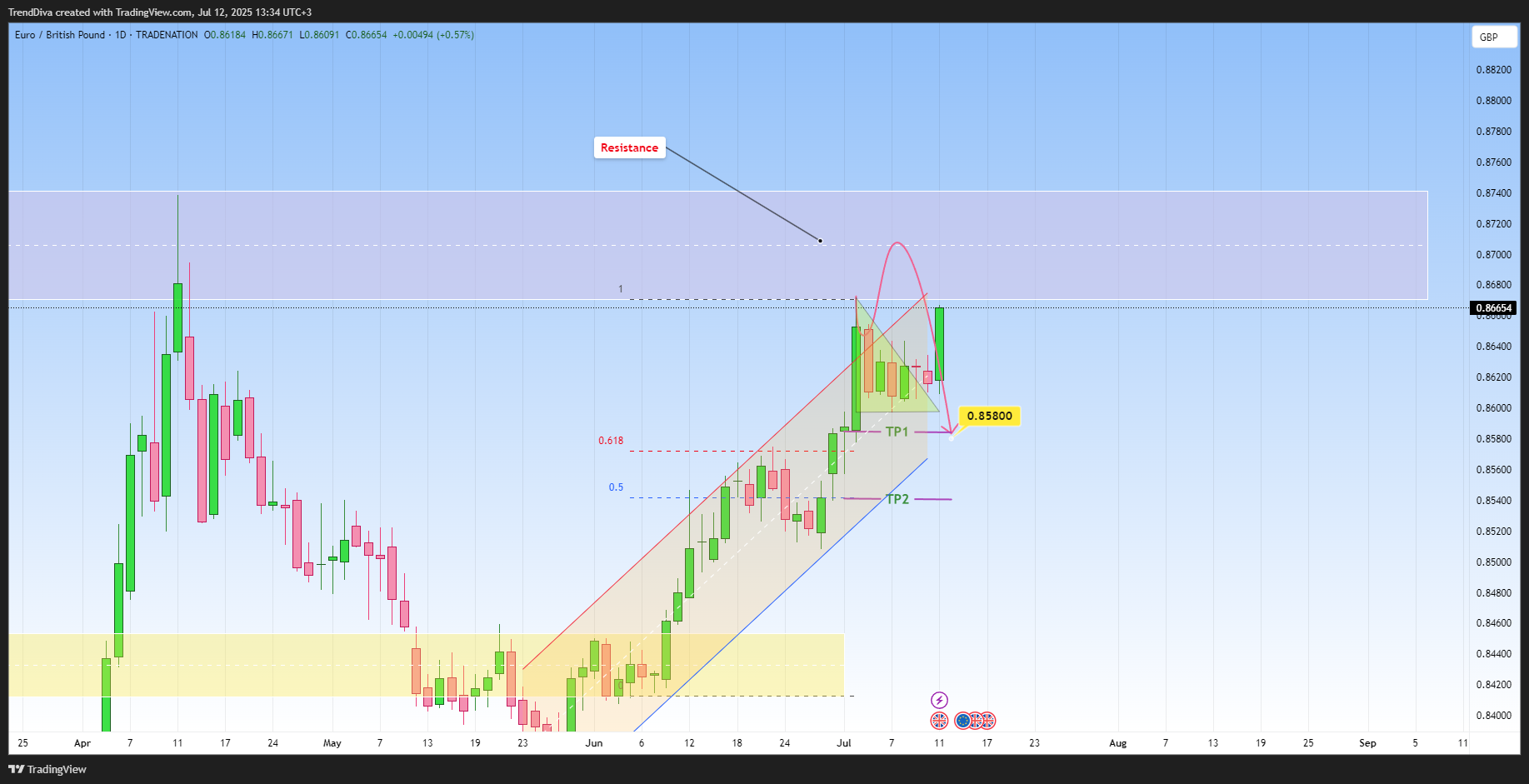Click the TradingView logo in the footer
Viewport: 1529px width, 784px height.
(x=47, y=769)
